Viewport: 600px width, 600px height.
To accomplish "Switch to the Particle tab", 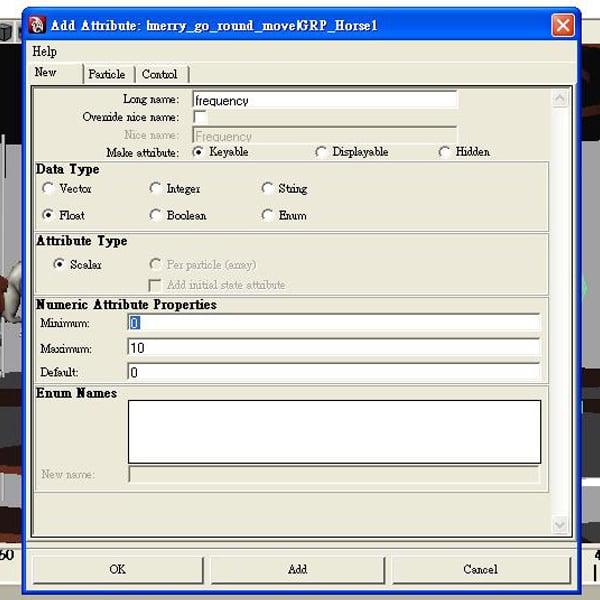I will (107, 74).
